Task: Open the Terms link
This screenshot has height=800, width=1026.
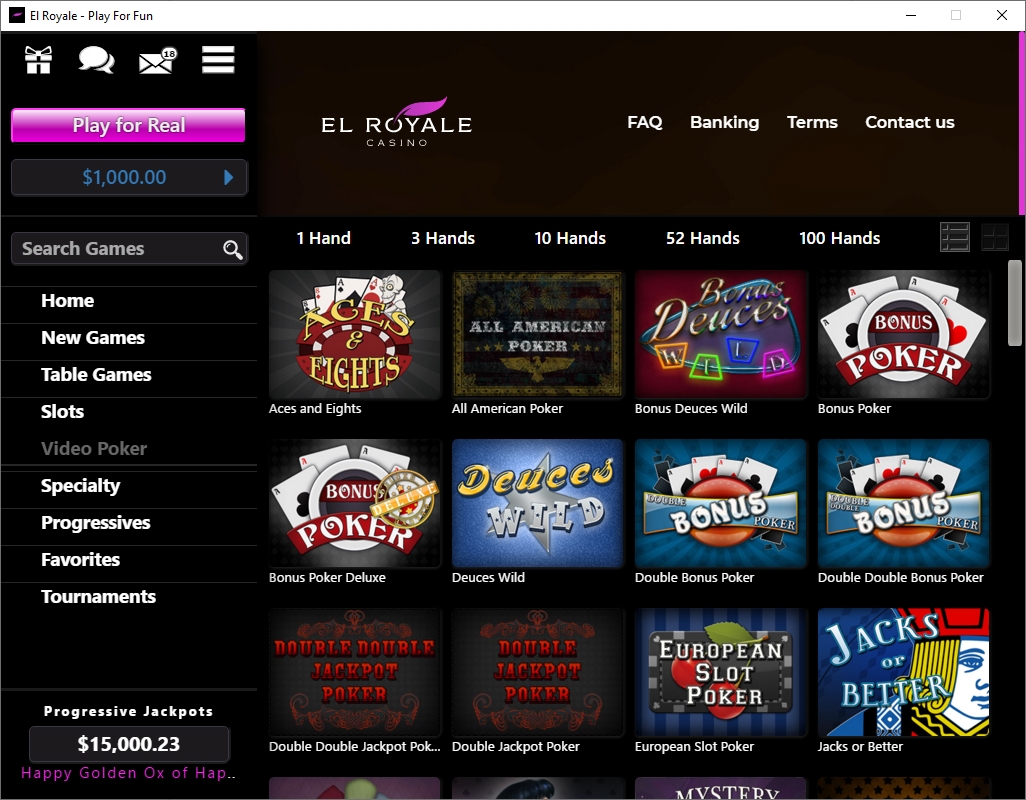Action: (812, 122)
